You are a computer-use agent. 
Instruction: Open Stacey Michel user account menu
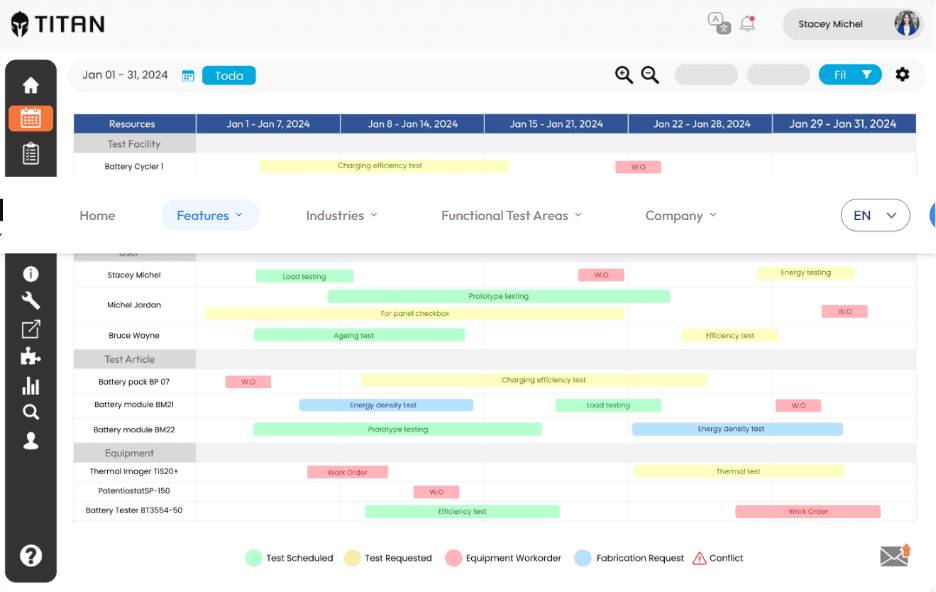[852, 24]
